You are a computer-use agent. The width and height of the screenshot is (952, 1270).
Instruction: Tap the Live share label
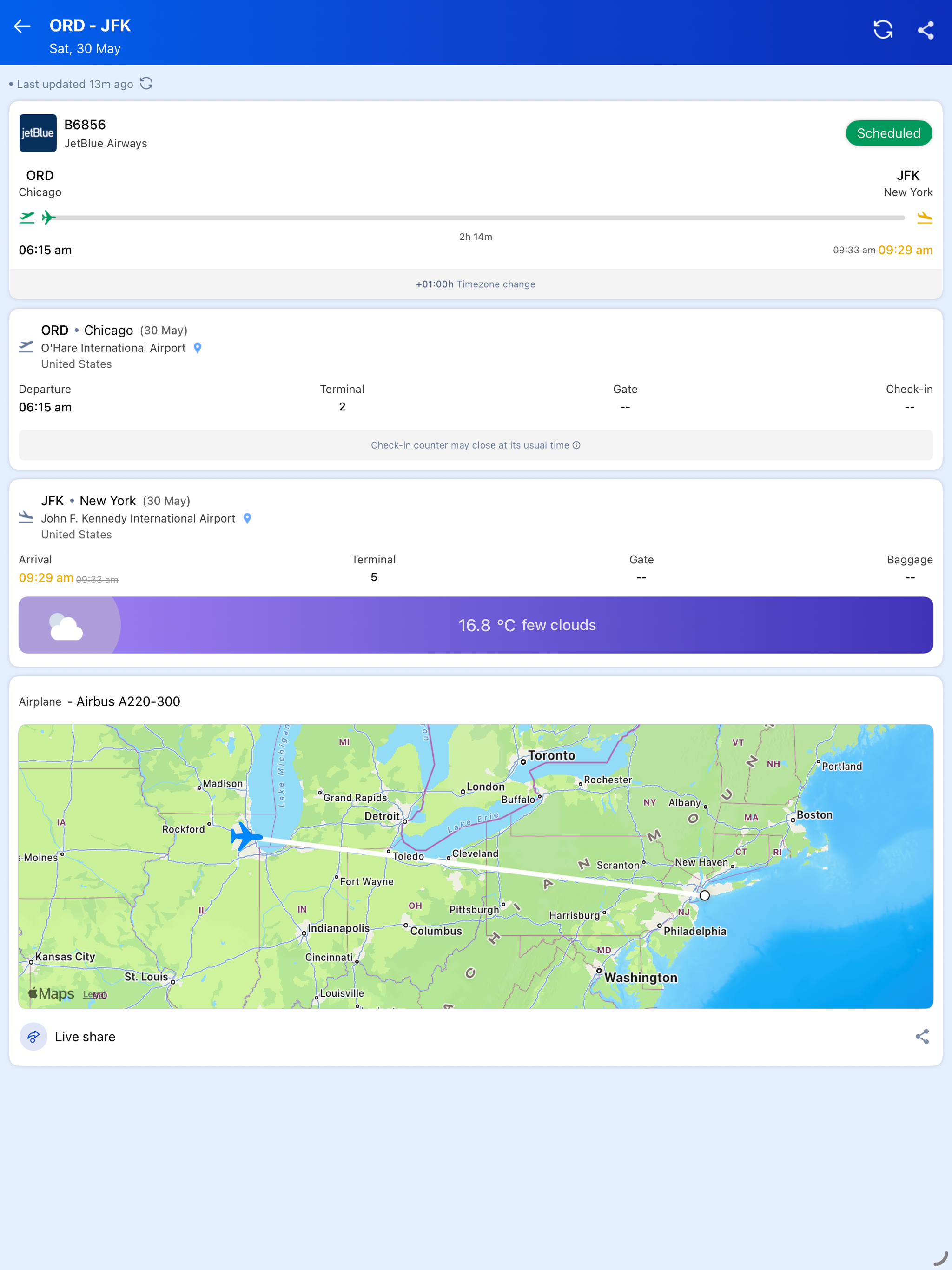(85, 1036)
